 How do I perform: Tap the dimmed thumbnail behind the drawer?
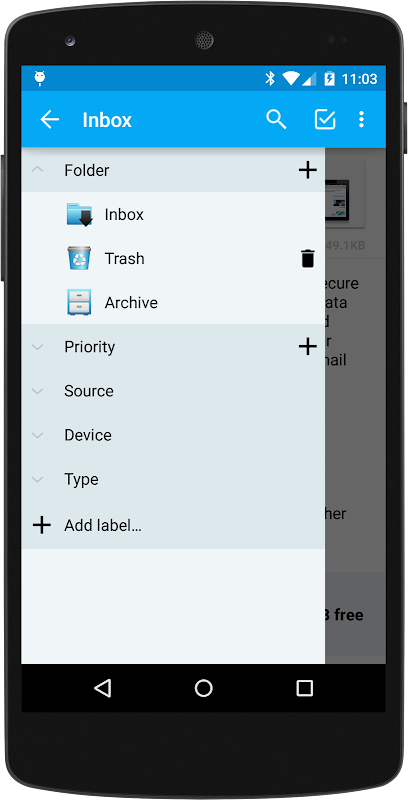coord(345,194)
